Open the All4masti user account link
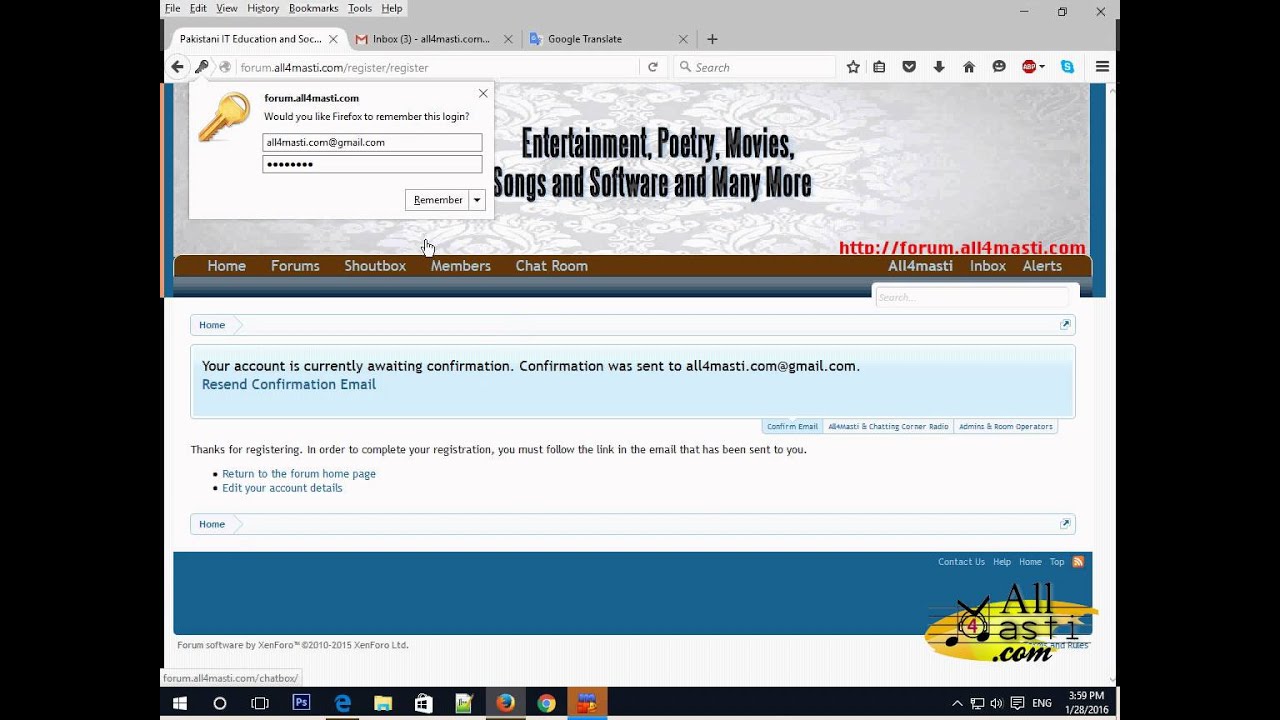The image size is (1280, 720). point(920,266)
